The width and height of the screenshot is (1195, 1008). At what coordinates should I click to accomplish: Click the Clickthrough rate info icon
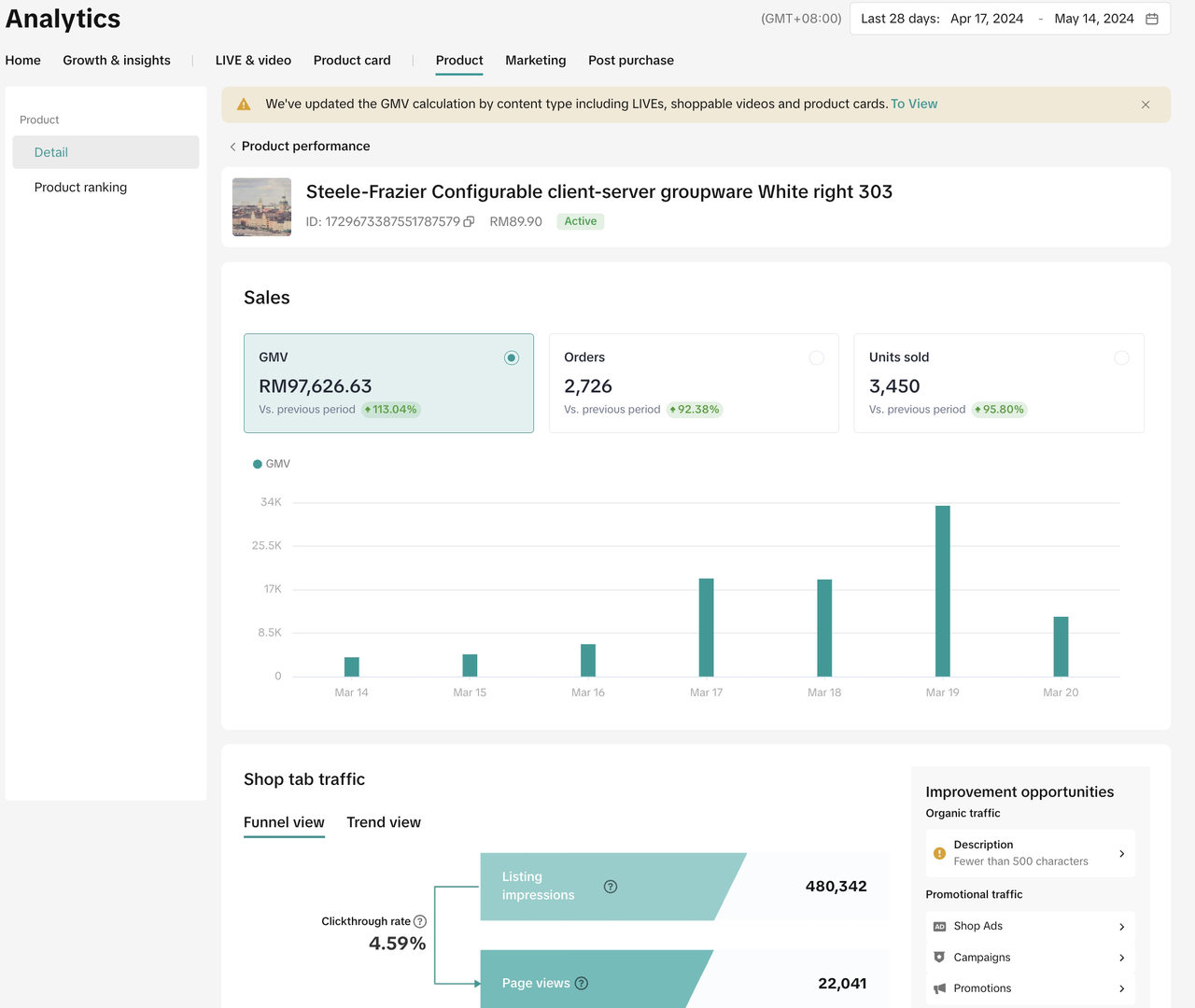[x=420, y=921]
